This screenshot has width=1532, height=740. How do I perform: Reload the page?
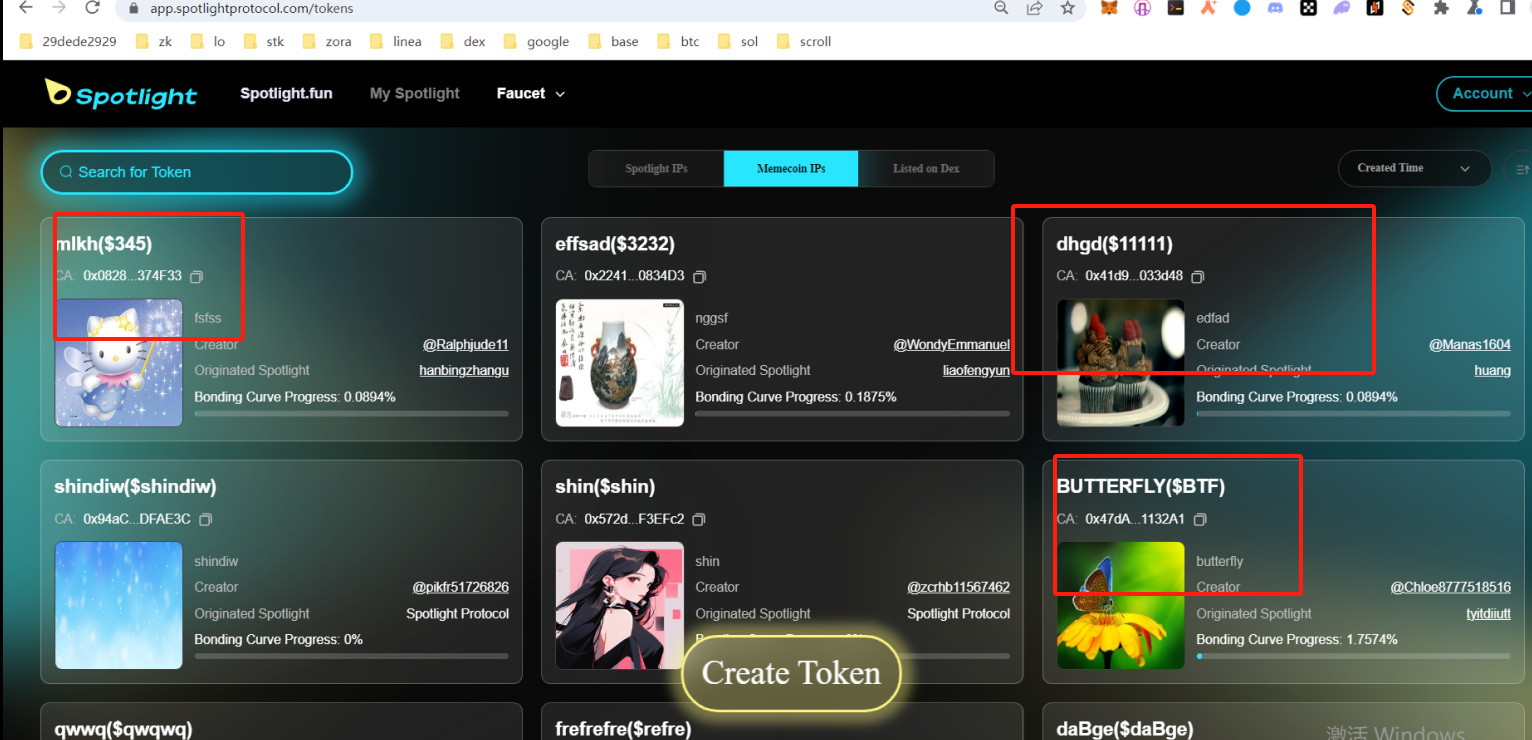tap(92, 8)
